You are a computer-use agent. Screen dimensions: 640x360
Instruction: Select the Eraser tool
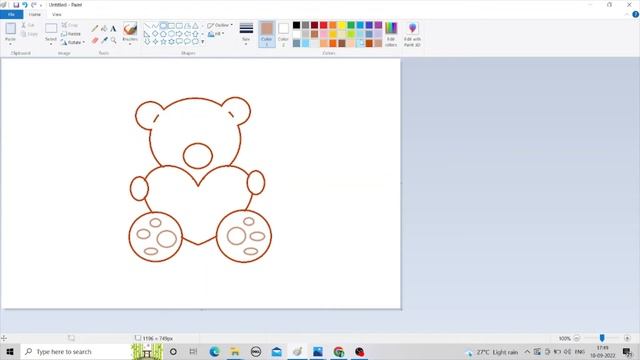click(x=95, y=40)
